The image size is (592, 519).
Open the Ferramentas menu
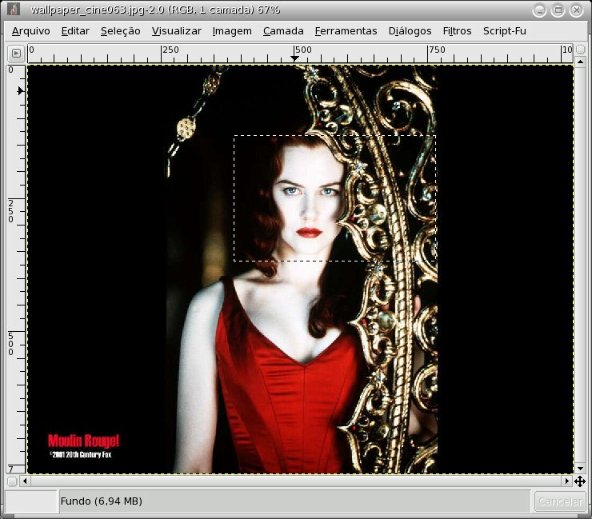346,31
